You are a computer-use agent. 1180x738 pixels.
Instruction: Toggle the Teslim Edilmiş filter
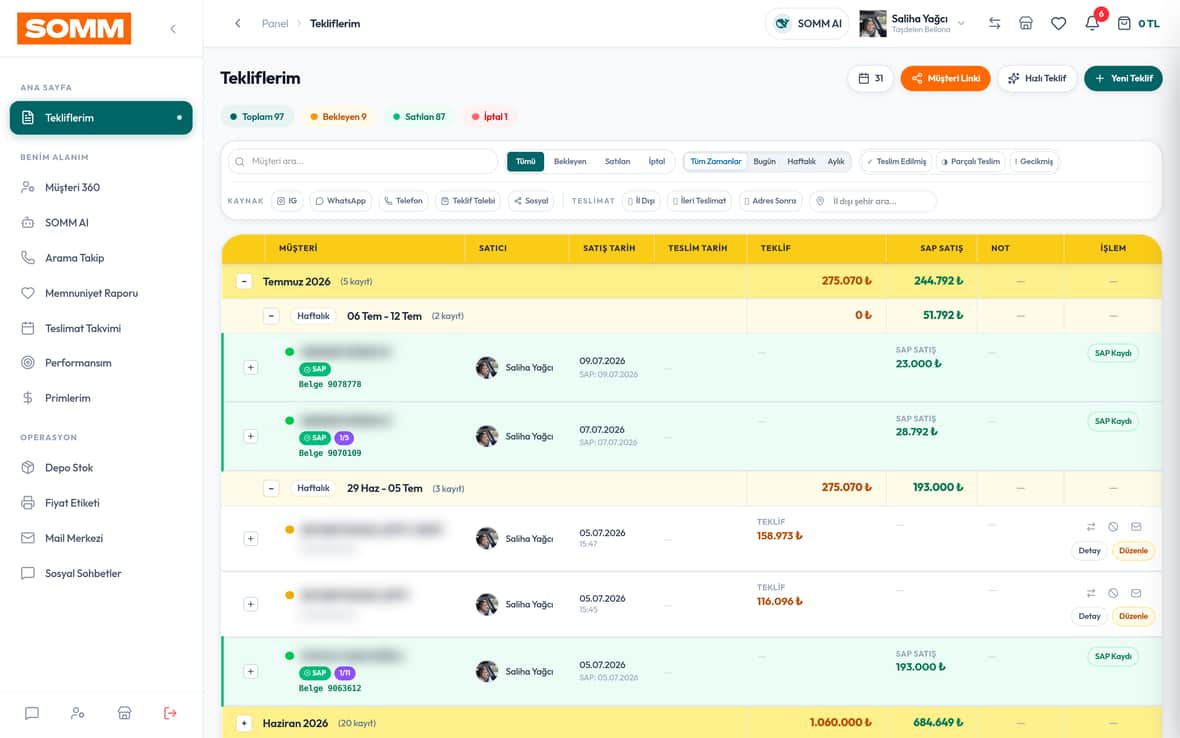pyautogui.click(x=896, y=161)
